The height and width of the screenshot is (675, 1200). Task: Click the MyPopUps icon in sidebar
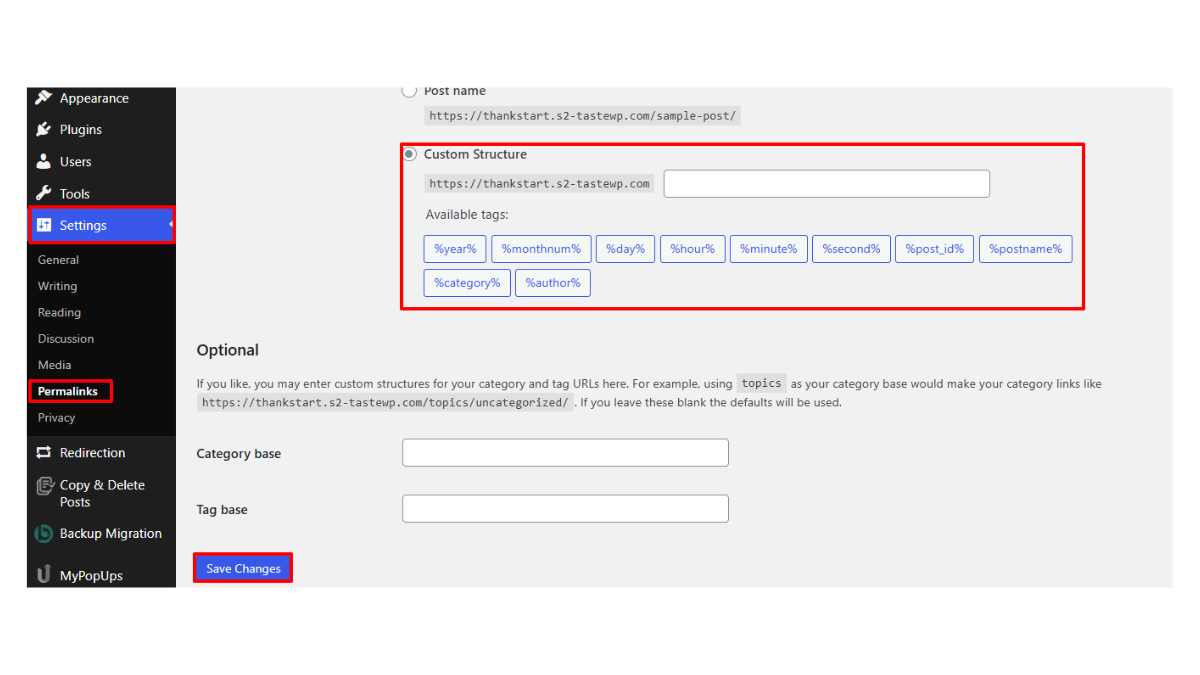pos(43,575)
